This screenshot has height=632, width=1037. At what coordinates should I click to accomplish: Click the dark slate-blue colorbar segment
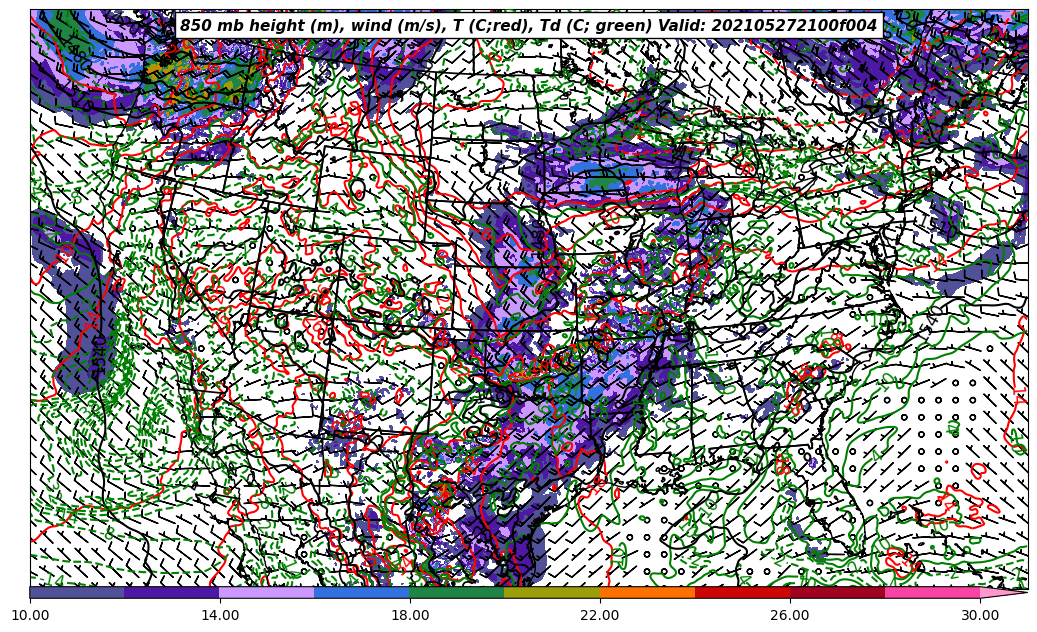click(x=77, y=592)
